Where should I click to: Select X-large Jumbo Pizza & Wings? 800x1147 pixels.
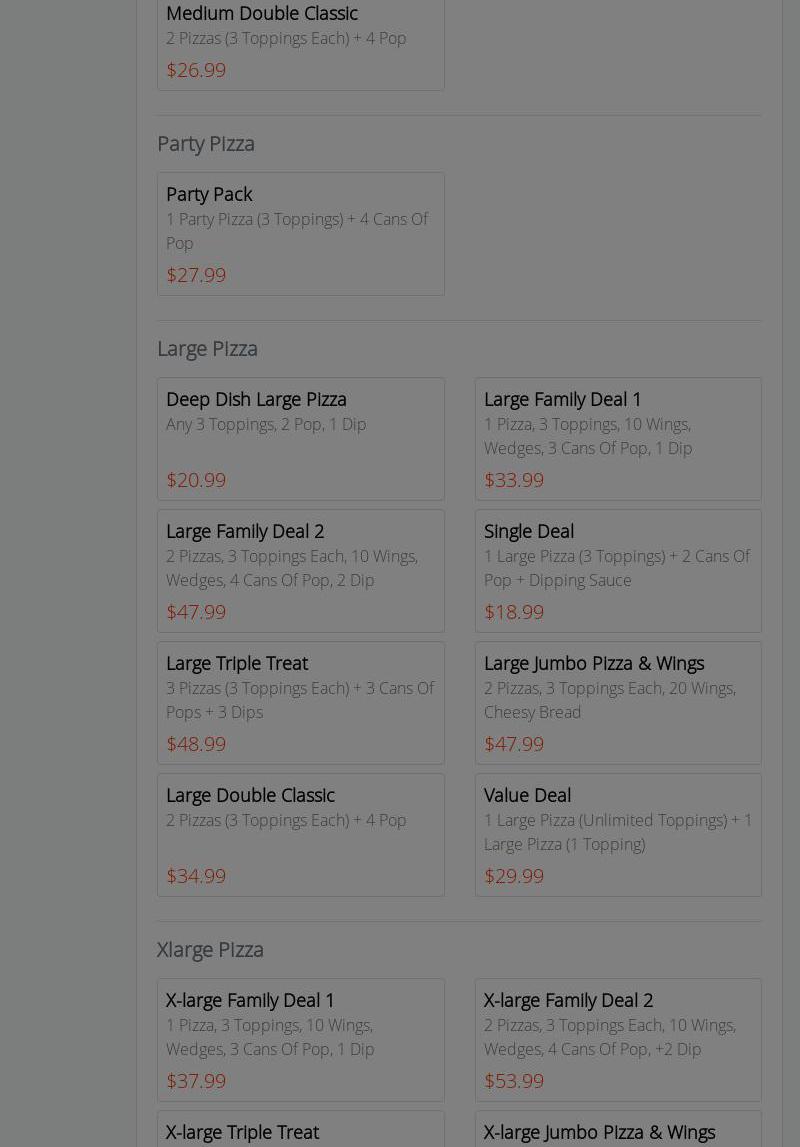coord(599,1131)
